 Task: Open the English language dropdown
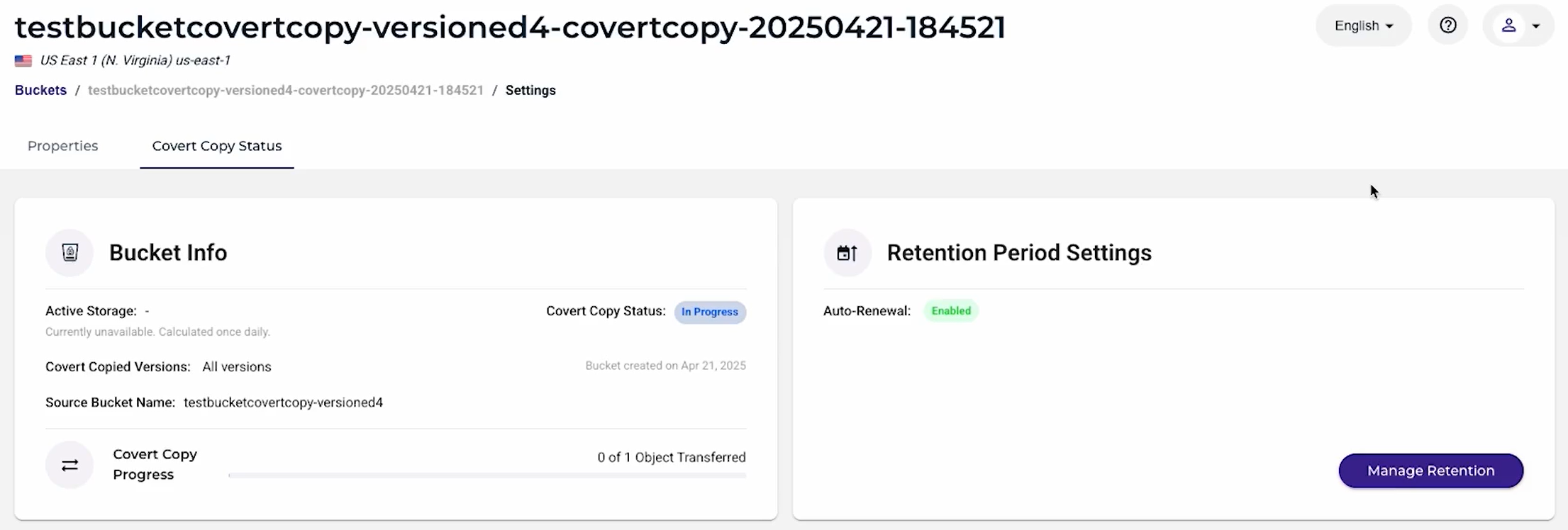(1363, 26)
